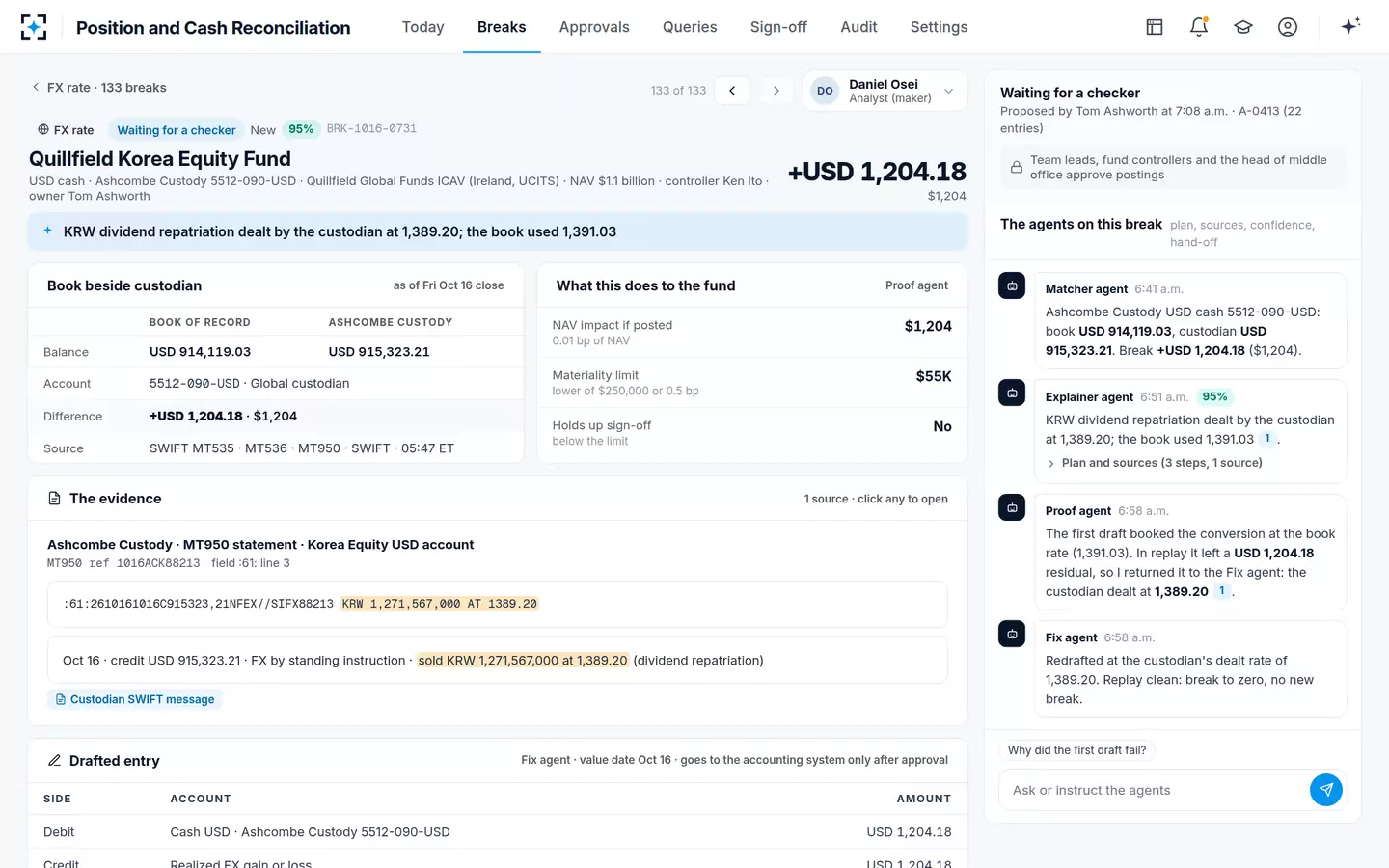Click the app logo icon

coord(34,27)
